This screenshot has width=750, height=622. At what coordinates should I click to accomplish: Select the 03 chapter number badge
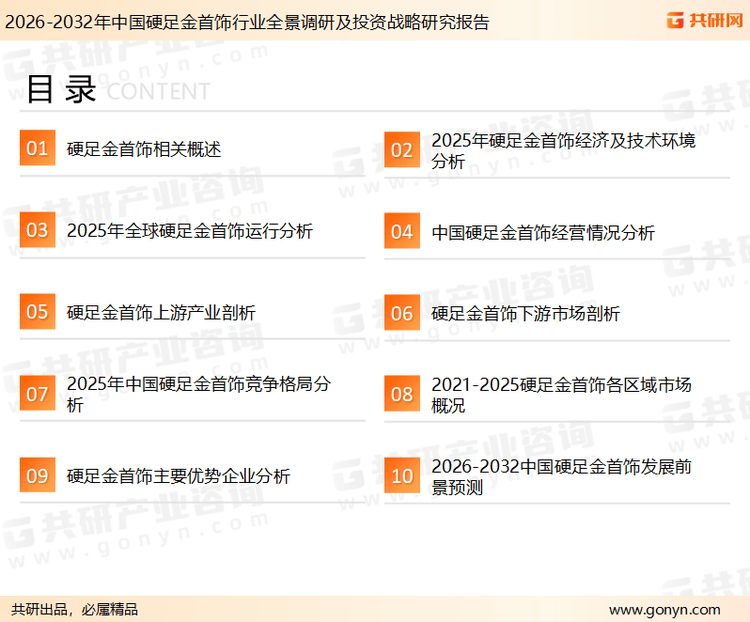(37, 231)
